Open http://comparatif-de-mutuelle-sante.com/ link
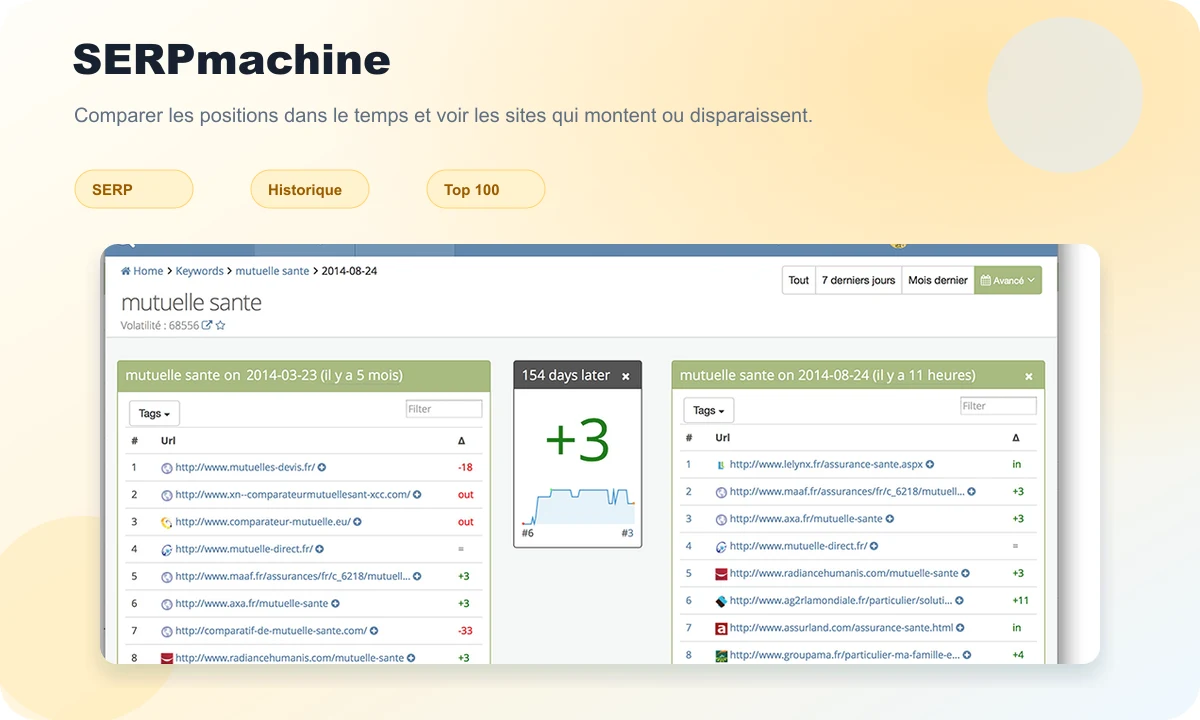1200x720 pixels. (271, 631)
